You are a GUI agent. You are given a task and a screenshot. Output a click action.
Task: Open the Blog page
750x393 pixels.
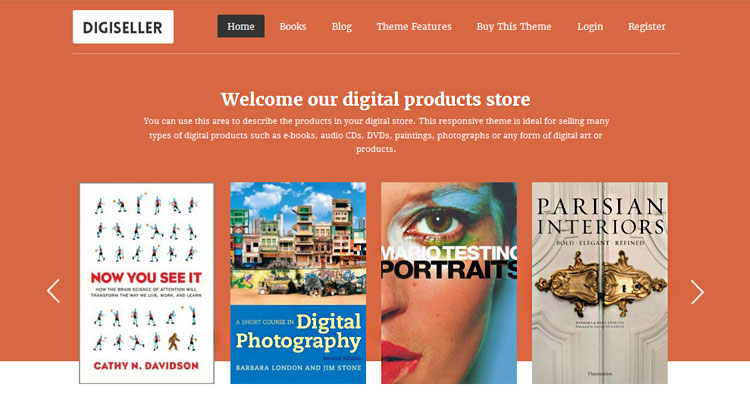click(x=342, y=26)
